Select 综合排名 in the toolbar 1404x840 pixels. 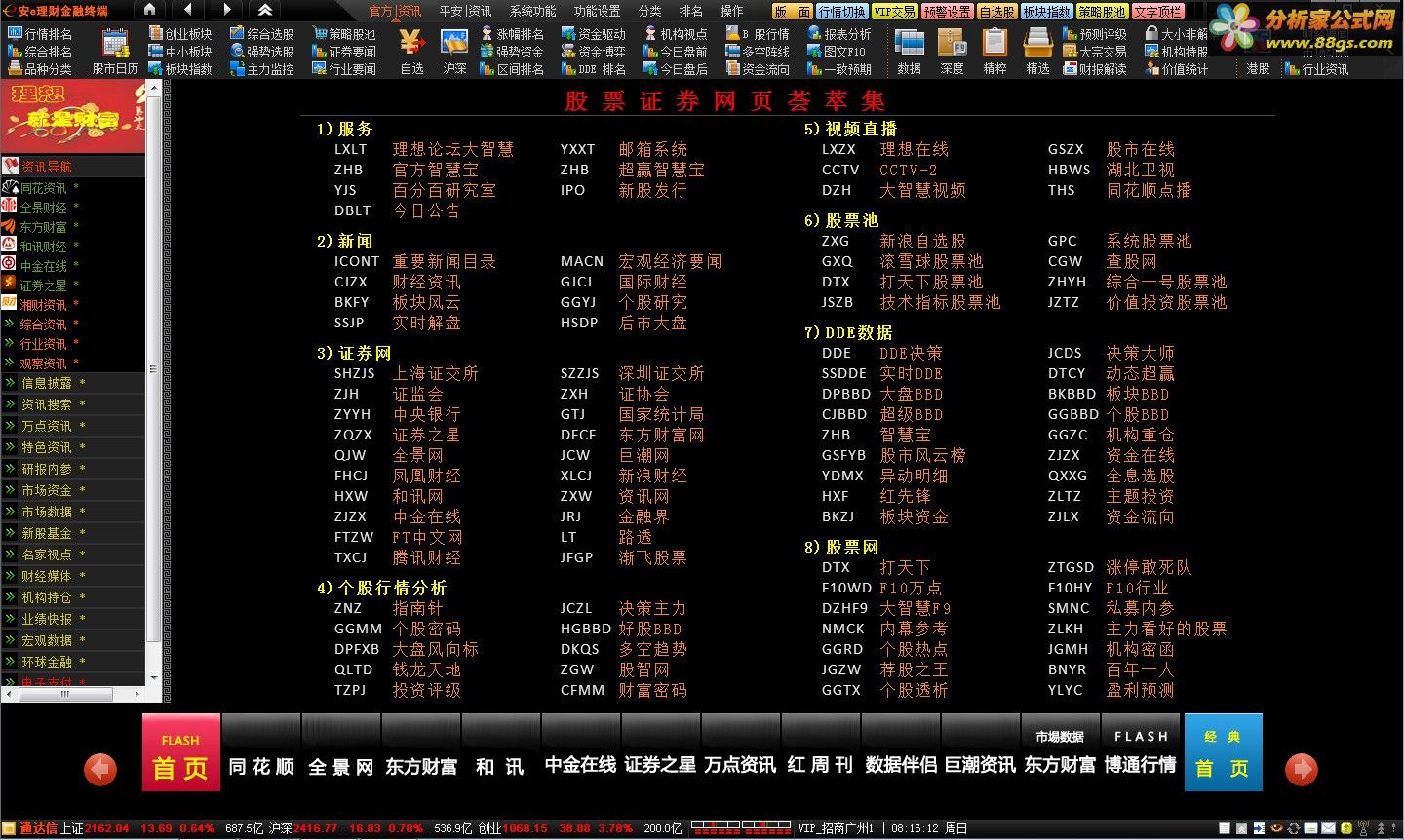pos(40,52)
